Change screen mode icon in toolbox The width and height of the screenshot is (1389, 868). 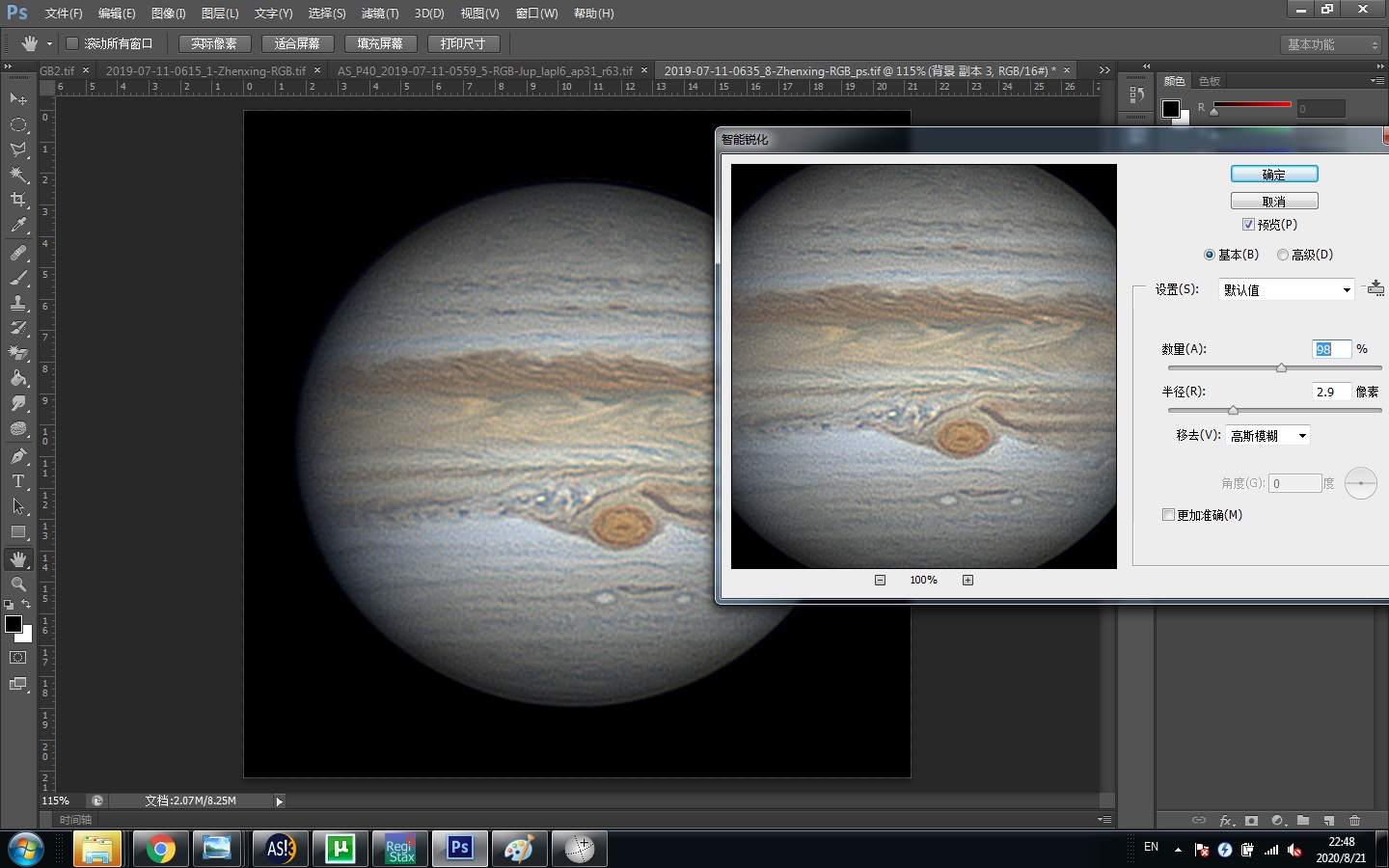18,684
